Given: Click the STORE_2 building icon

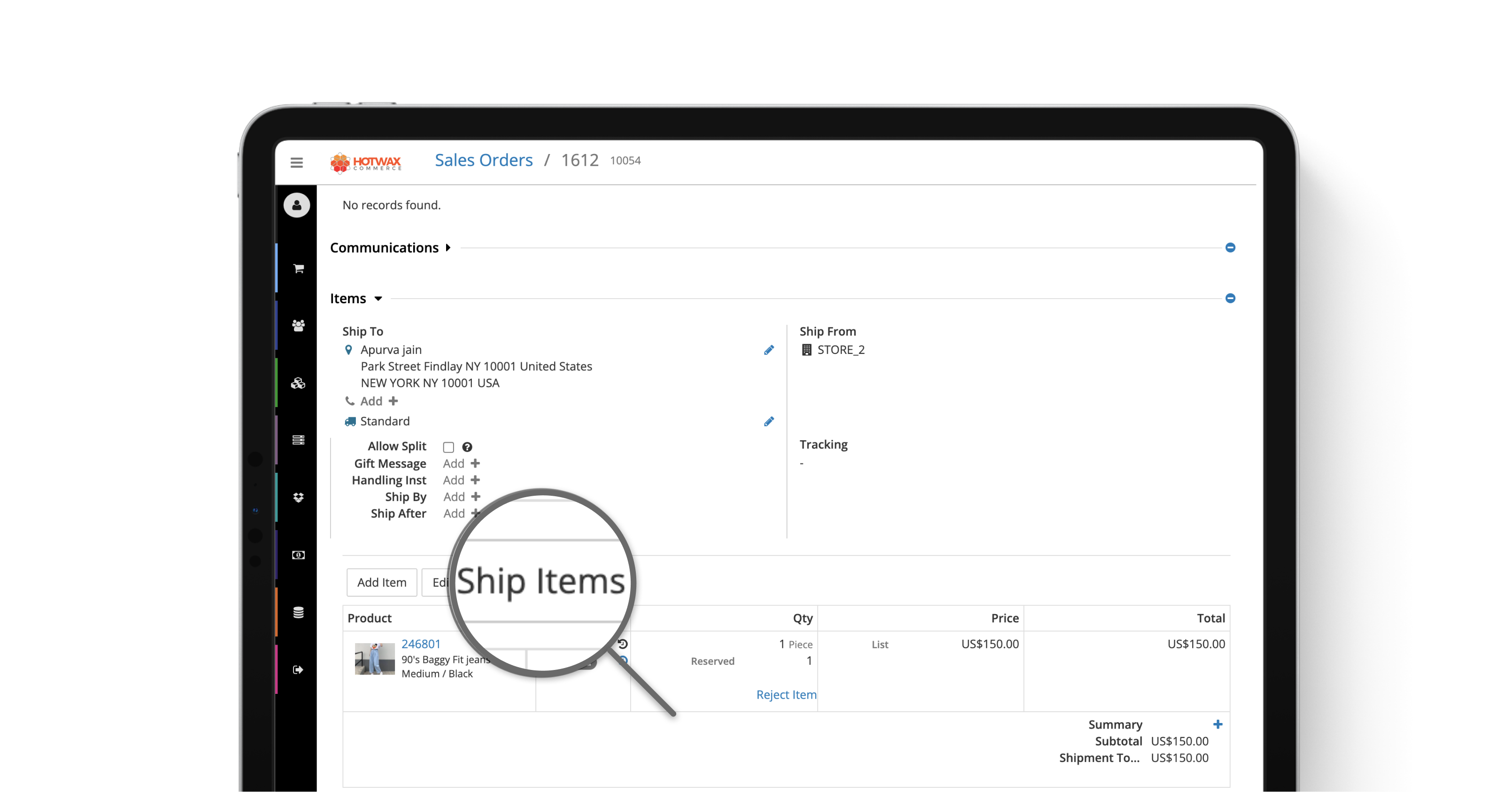Looking at the screenshot, I should pos(807,350).
